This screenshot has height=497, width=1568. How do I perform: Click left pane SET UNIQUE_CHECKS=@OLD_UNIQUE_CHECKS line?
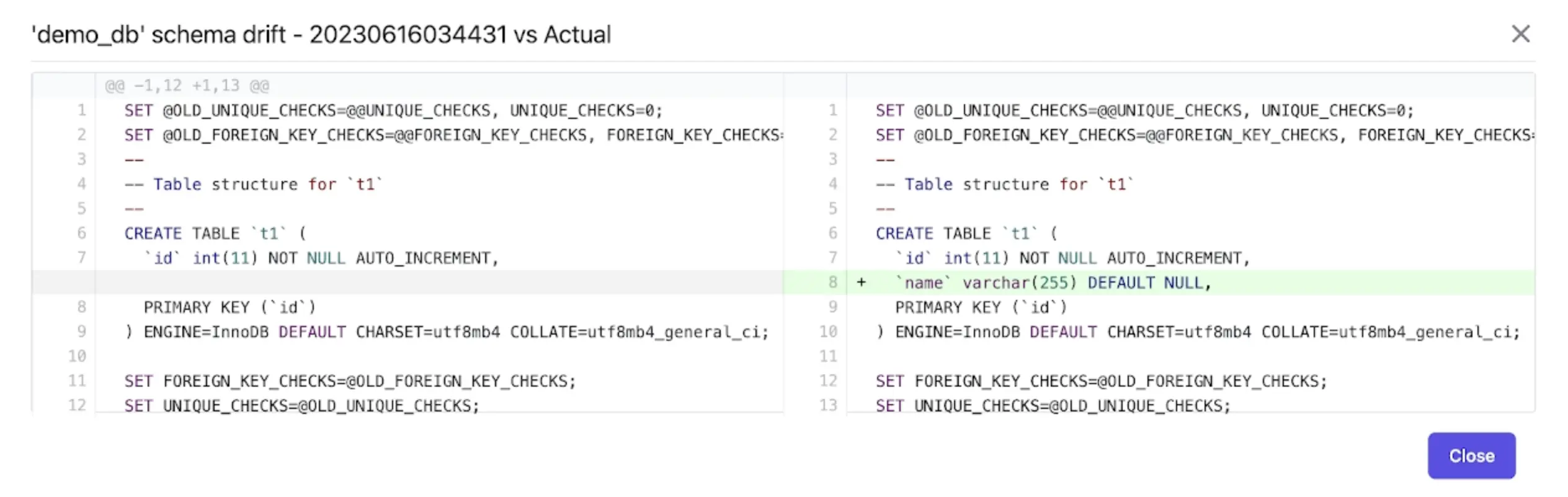tap(302, 406)
